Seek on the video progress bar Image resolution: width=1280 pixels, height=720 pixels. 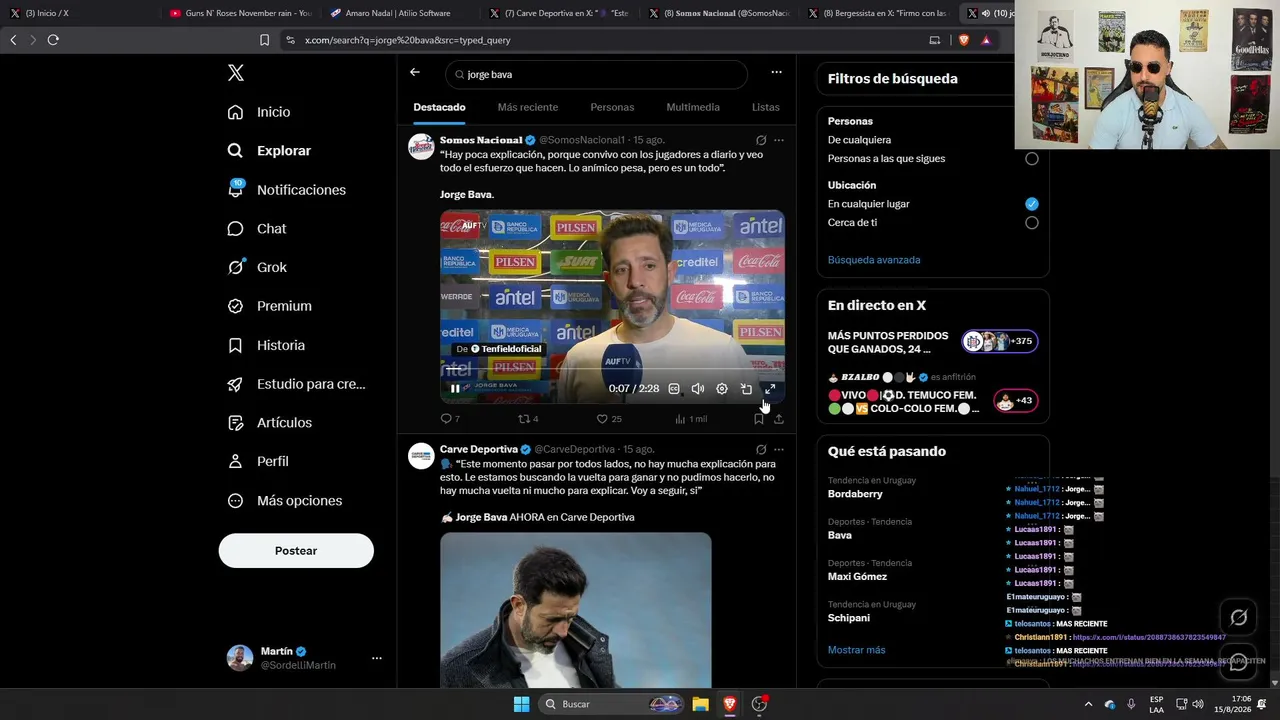612,370
